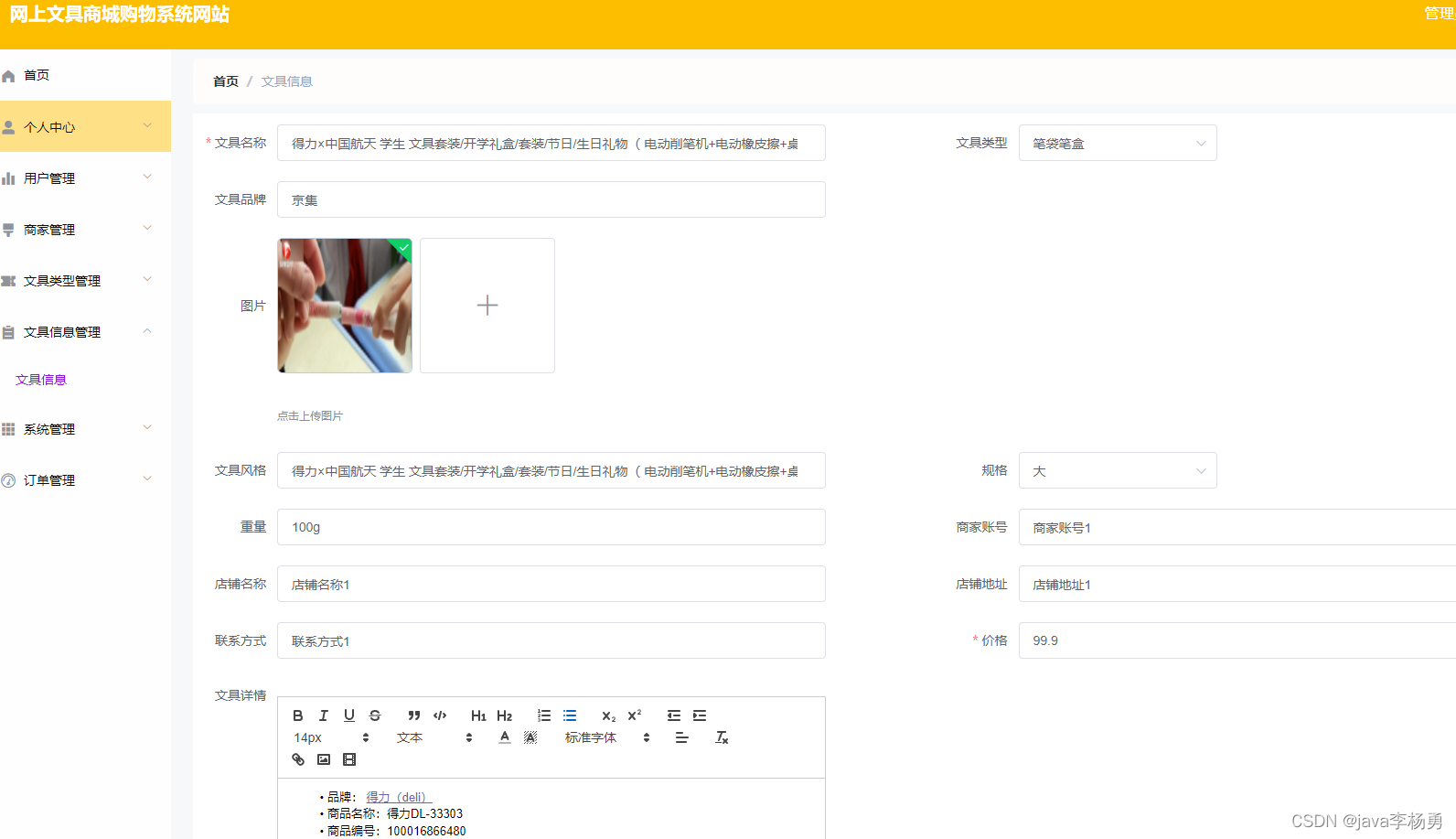
Task: Focus the 联系方式 input field
Action: pos(551,640)
